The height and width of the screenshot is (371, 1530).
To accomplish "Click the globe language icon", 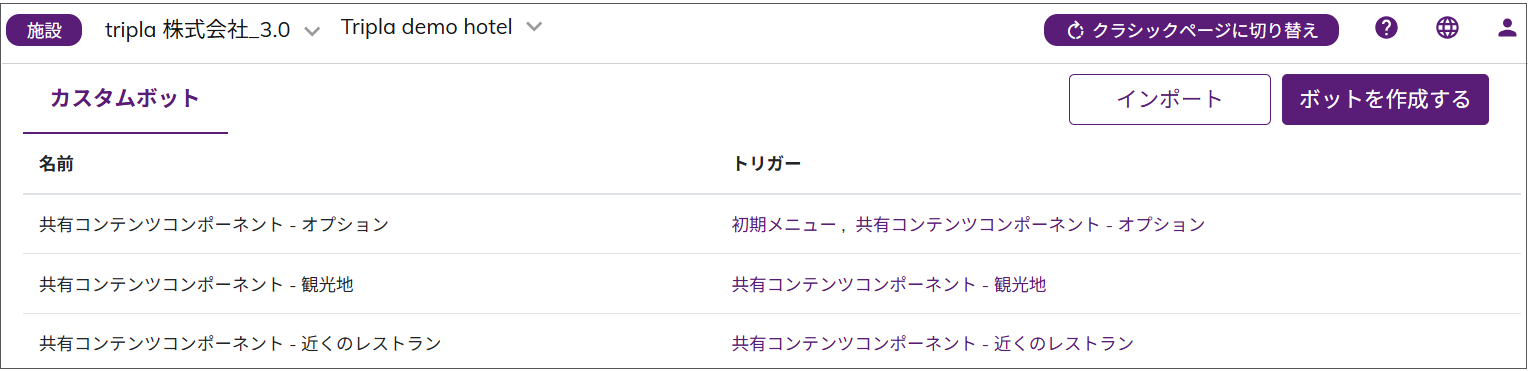I will click(1447, 28).
